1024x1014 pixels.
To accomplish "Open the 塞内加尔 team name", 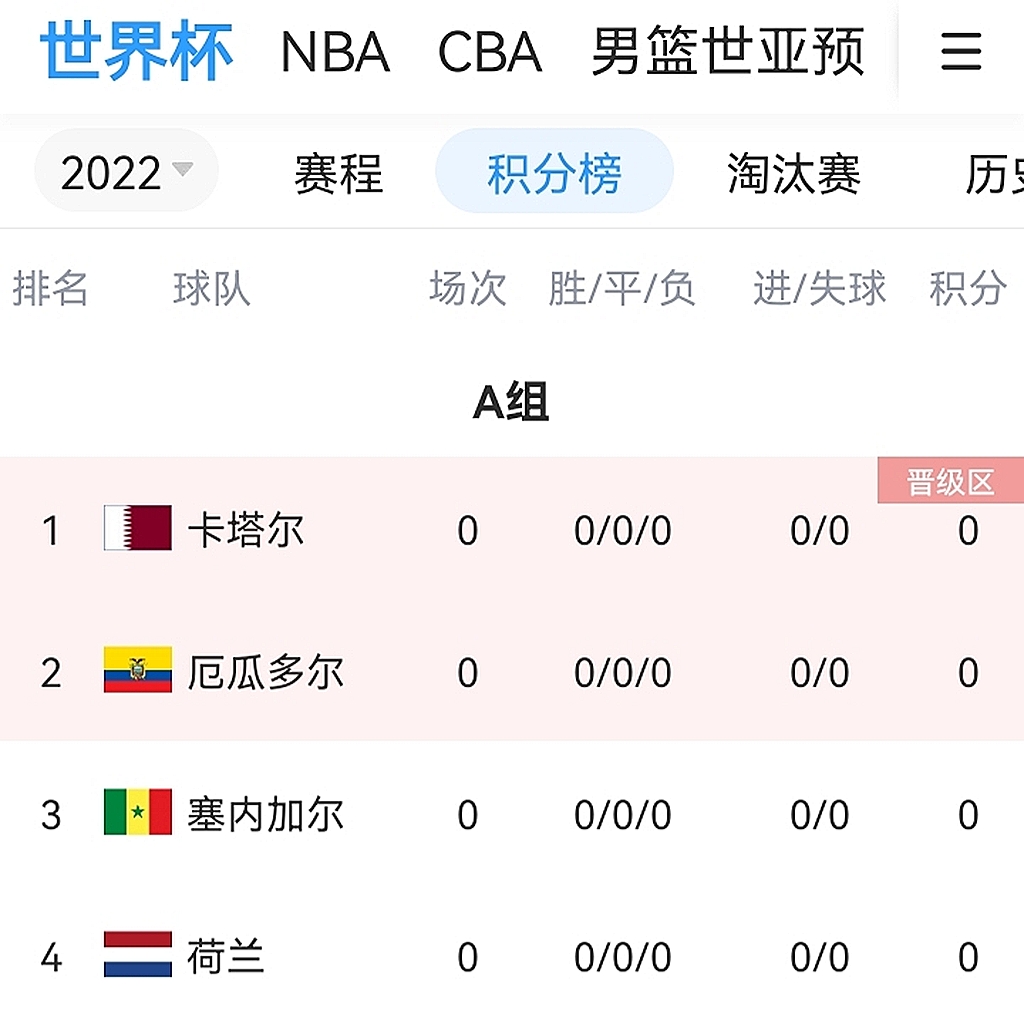I will [266, 814].
